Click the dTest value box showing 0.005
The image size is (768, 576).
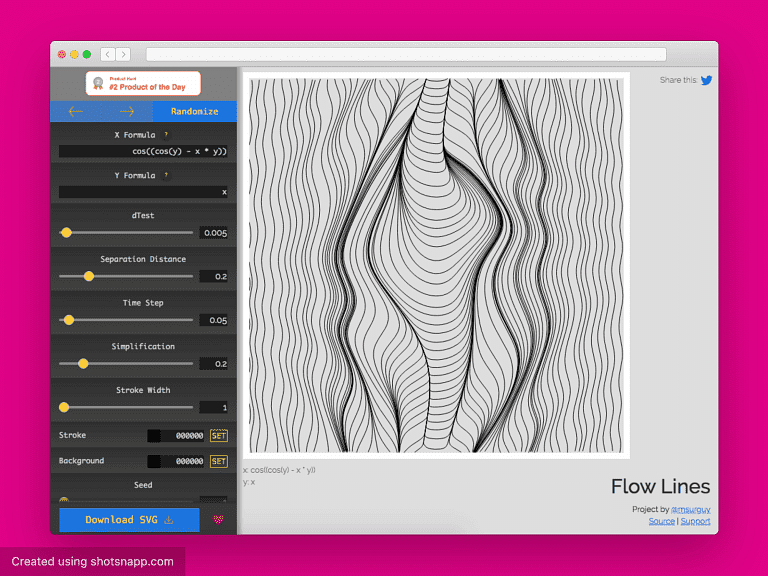click(x=213, y=233)
